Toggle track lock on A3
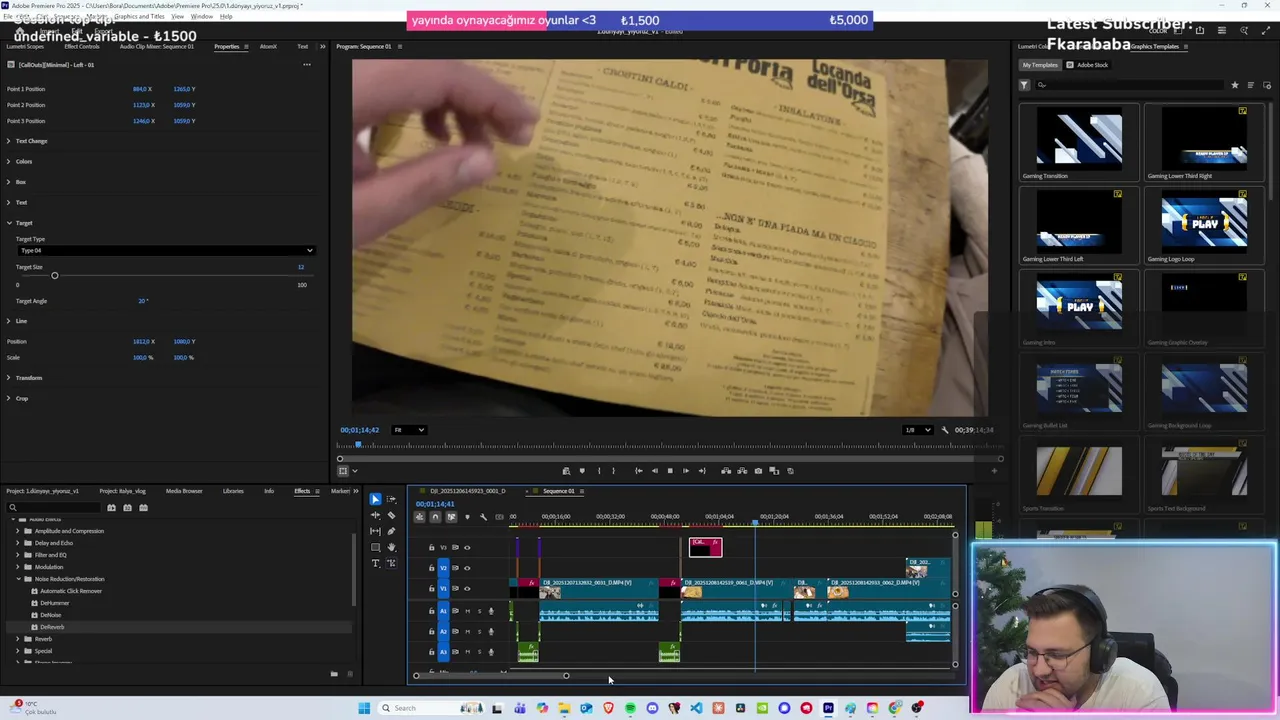1280x720 pixels. [432, 652]
